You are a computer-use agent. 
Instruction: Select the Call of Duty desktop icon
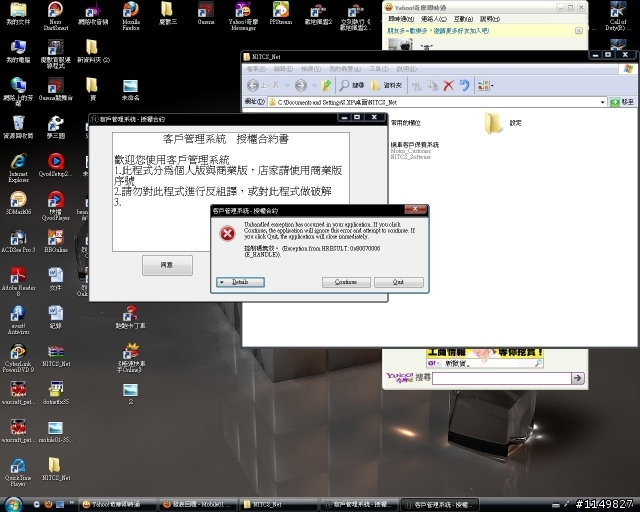[x=618, y=16]
